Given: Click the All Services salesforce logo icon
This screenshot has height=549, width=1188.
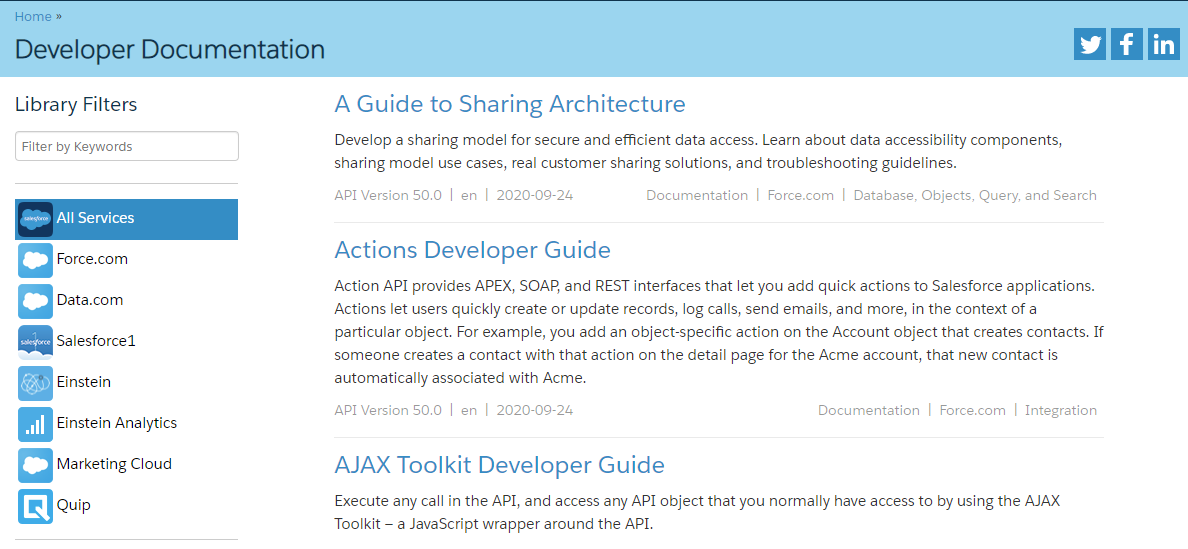Looking at the screenshot, I should coord(35,219).
